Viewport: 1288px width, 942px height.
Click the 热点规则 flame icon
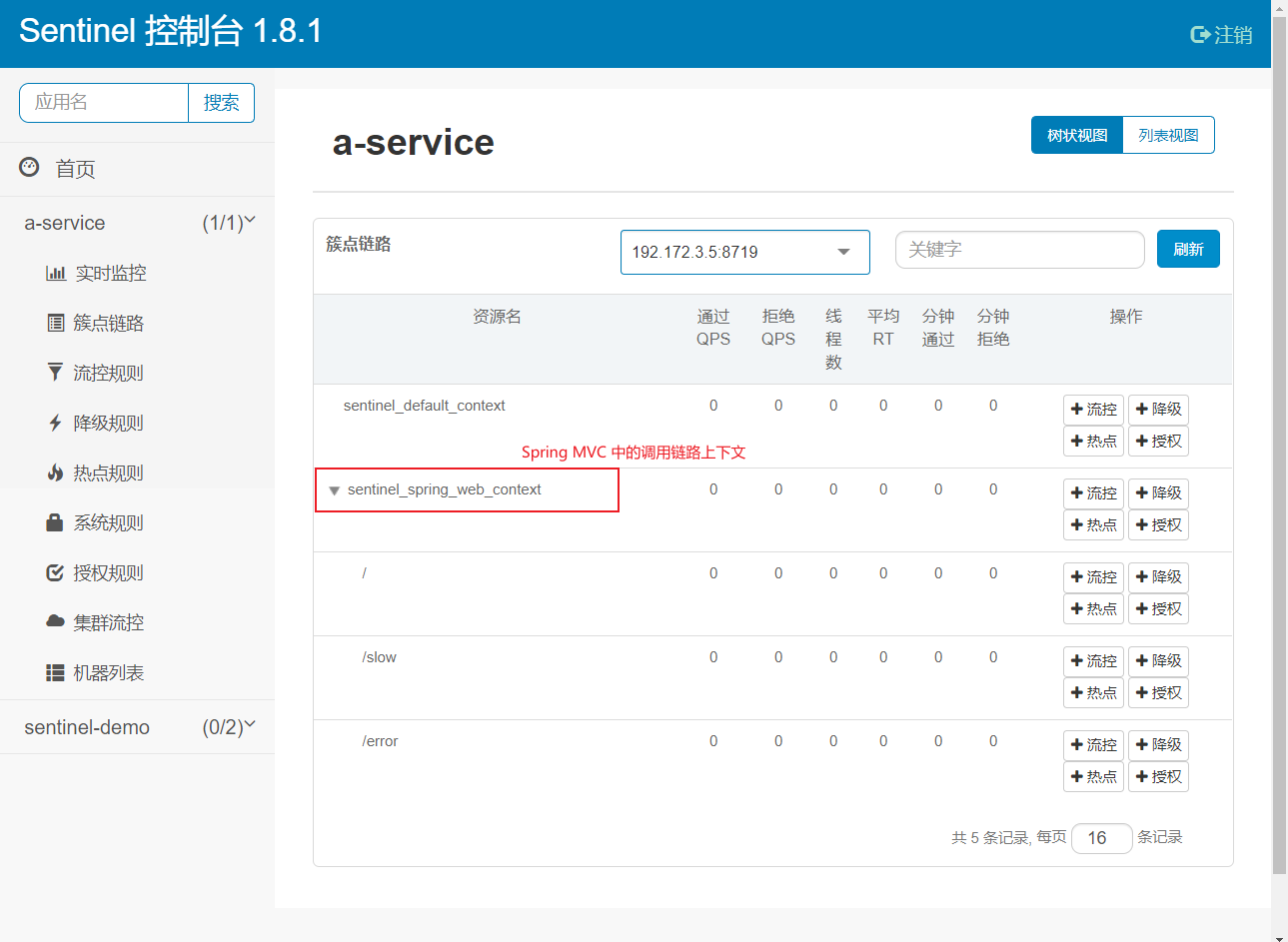tap(55, 472)
